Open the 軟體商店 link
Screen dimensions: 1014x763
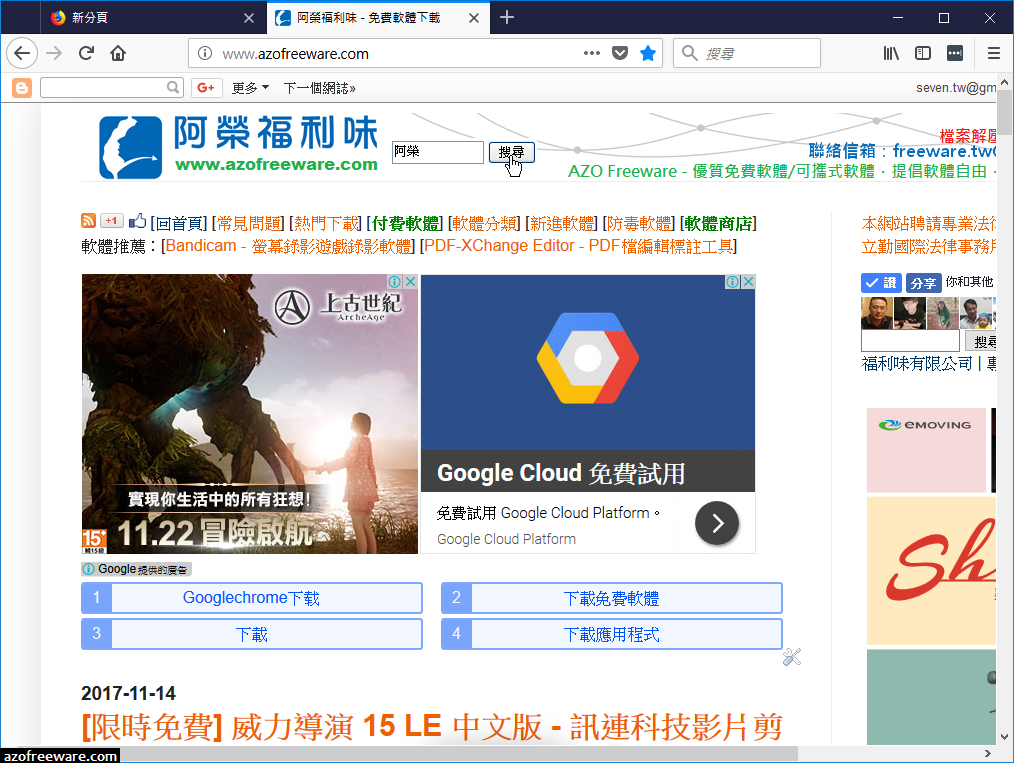718,224
